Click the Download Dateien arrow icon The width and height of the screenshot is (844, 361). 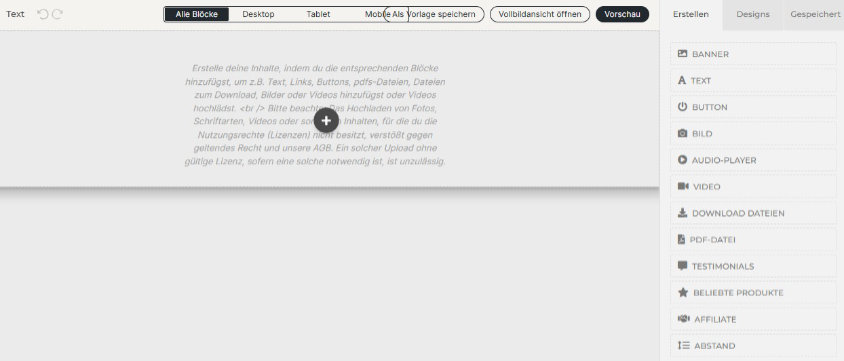[x=683, y=213]
